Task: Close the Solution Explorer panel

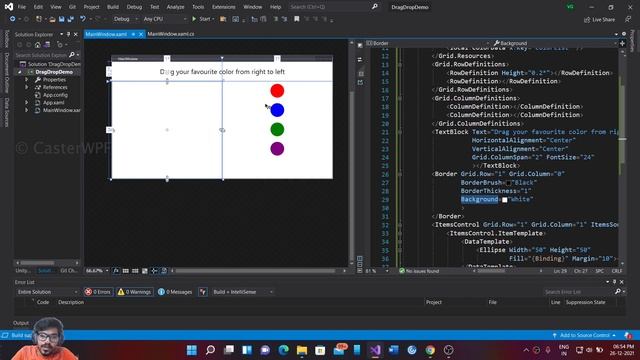Action: (x=76, y=34)
